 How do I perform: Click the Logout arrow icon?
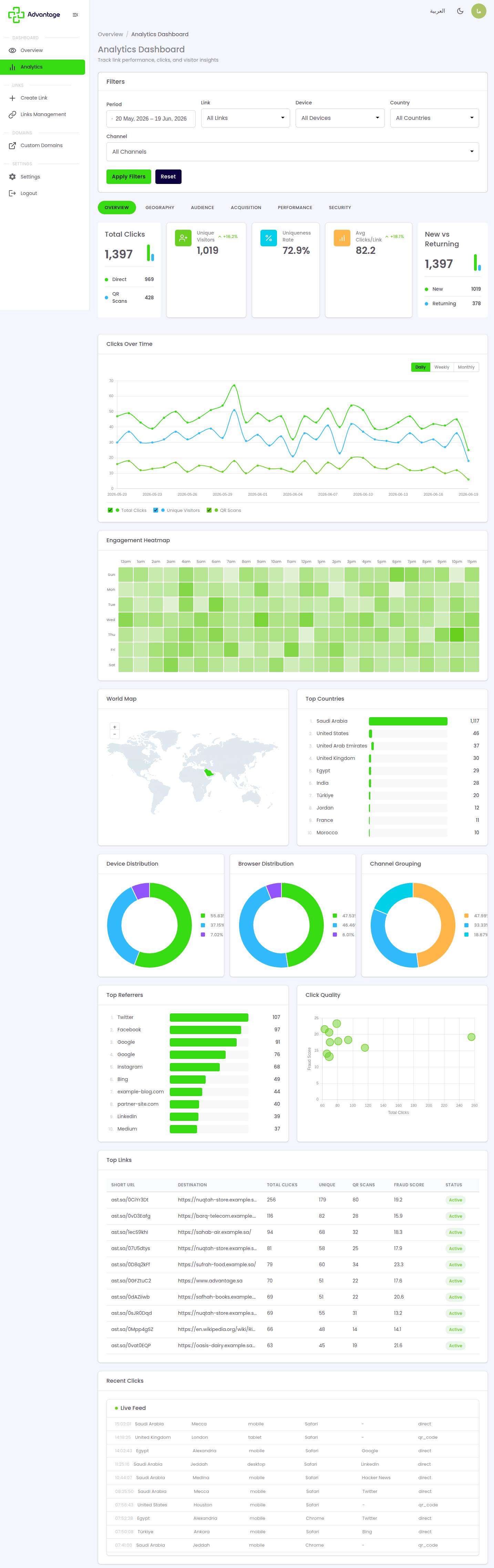pyautogui.click(x=12, y=194)
